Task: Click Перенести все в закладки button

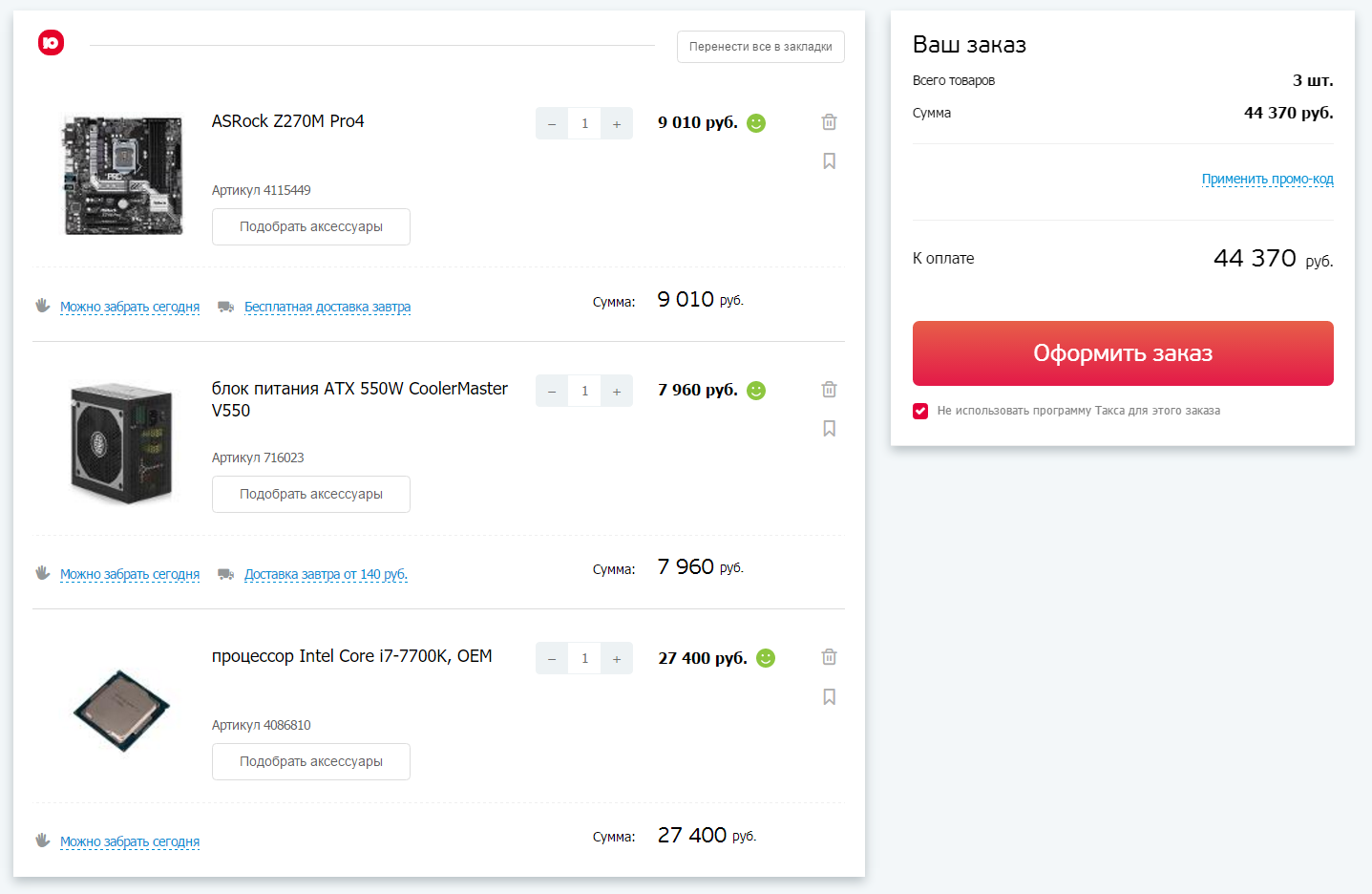Action: (760, 47)
